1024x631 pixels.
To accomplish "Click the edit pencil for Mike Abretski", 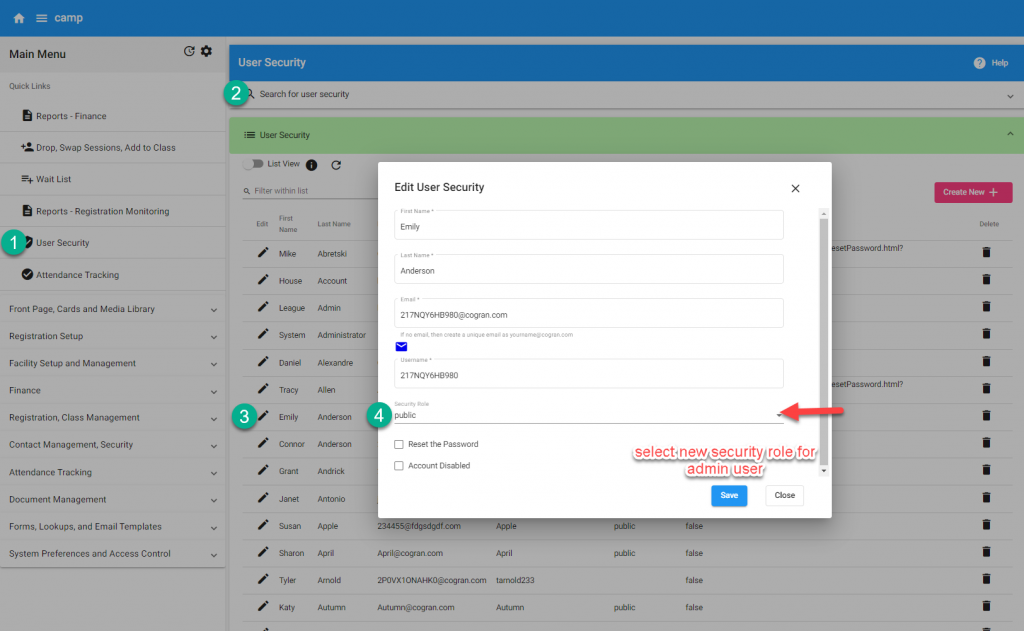I will [x=263, y=253].
